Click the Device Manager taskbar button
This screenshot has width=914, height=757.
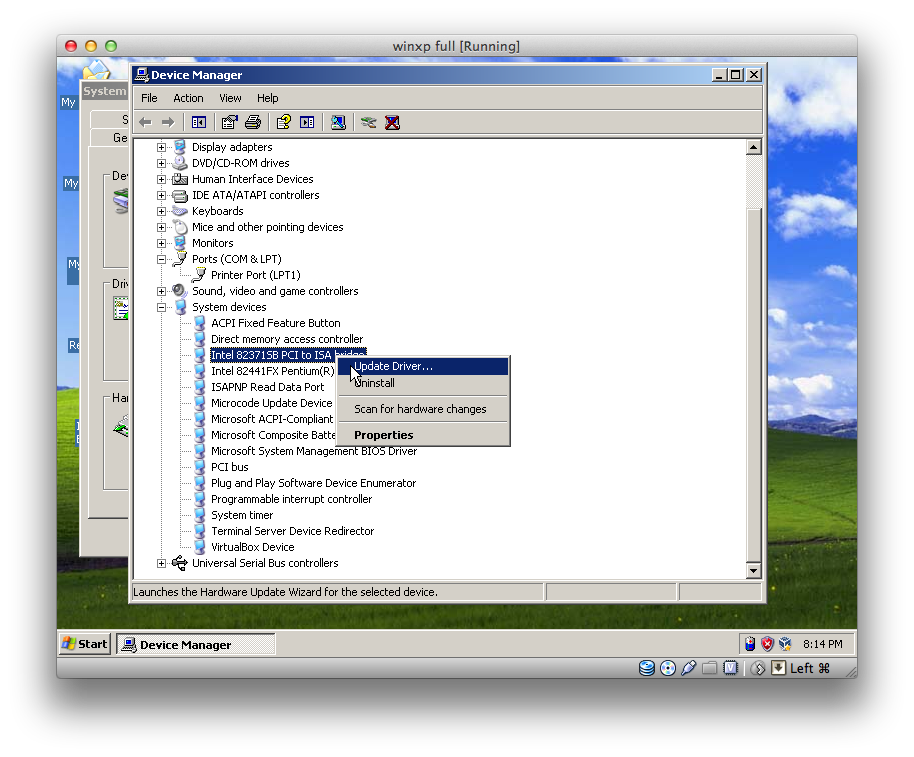(196, 645)
